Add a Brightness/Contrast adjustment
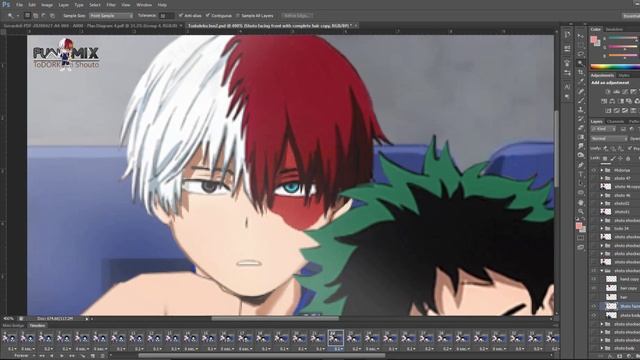Screen dimensions: 640x360 608,92
